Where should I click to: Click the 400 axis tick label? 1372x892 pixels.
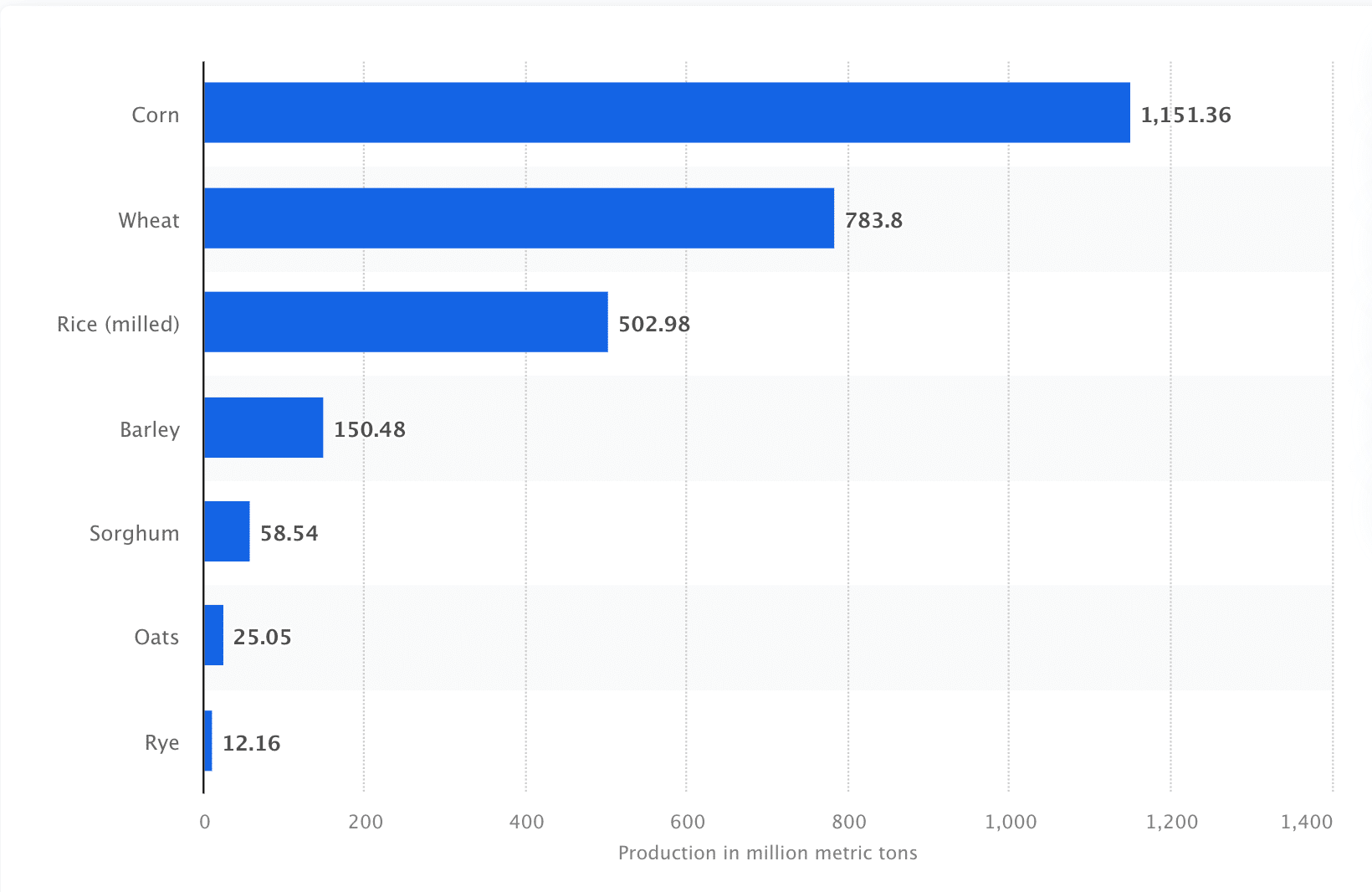pos(526,822)
